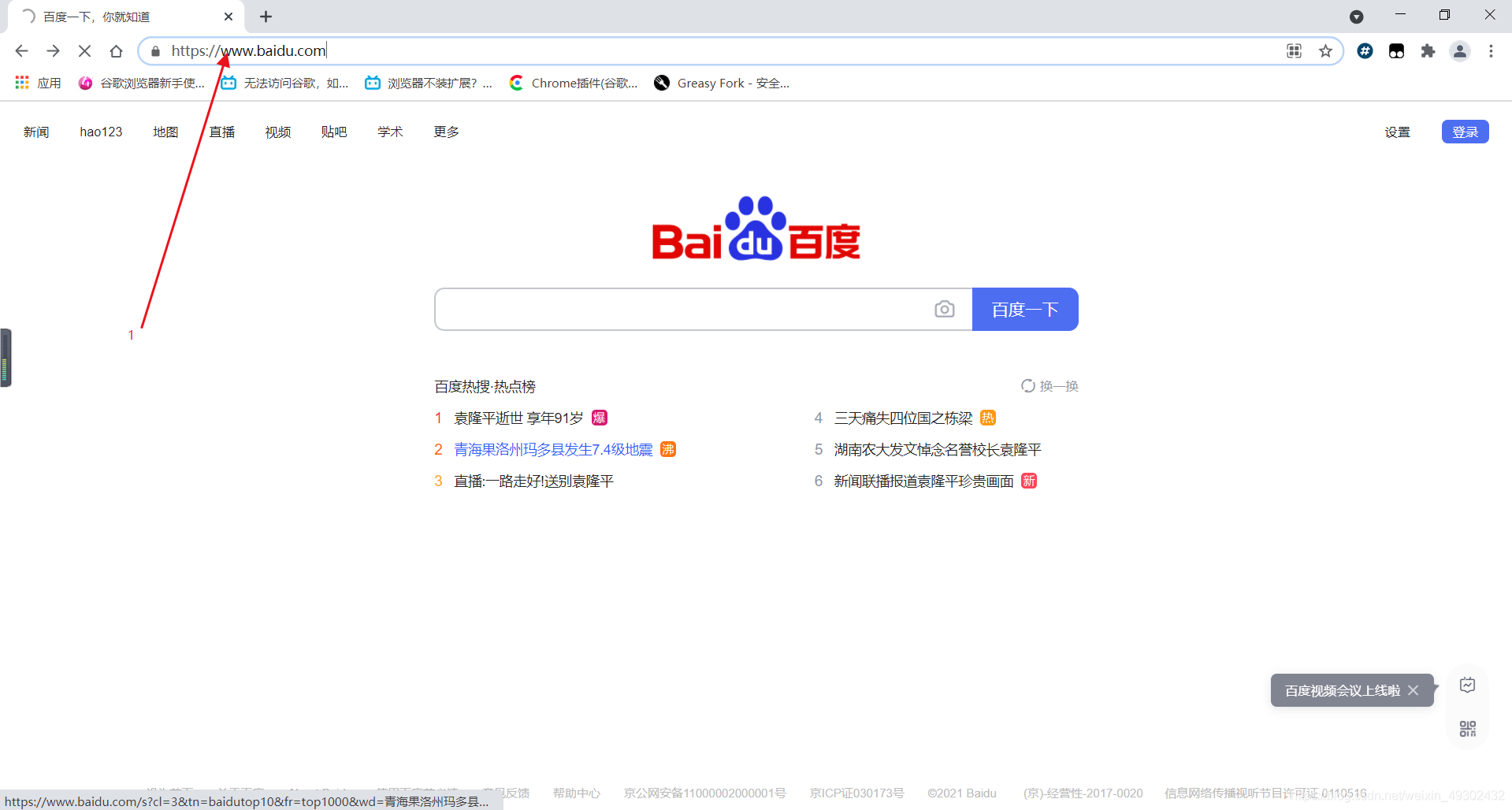Screen dimensions: 1512x810
Task: Open the Chrome profile avatar
Action: point(1460,51)
